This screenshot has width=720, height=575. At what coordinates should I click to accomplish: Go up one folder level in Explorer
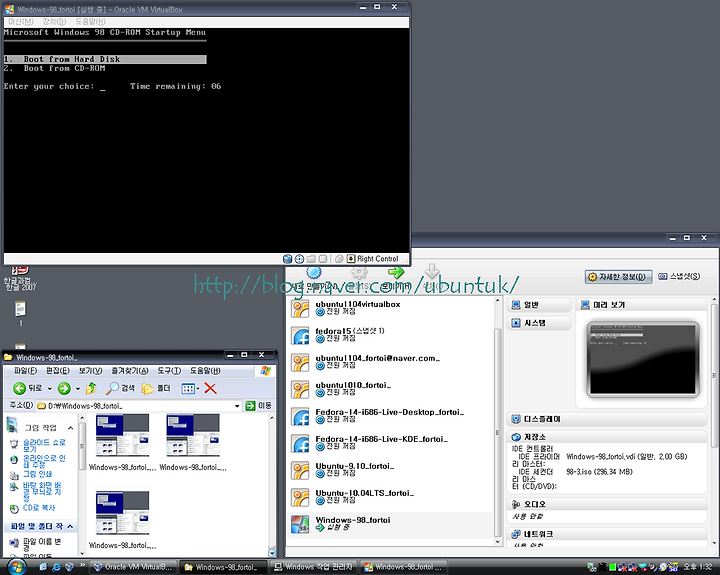click(91, 389)
